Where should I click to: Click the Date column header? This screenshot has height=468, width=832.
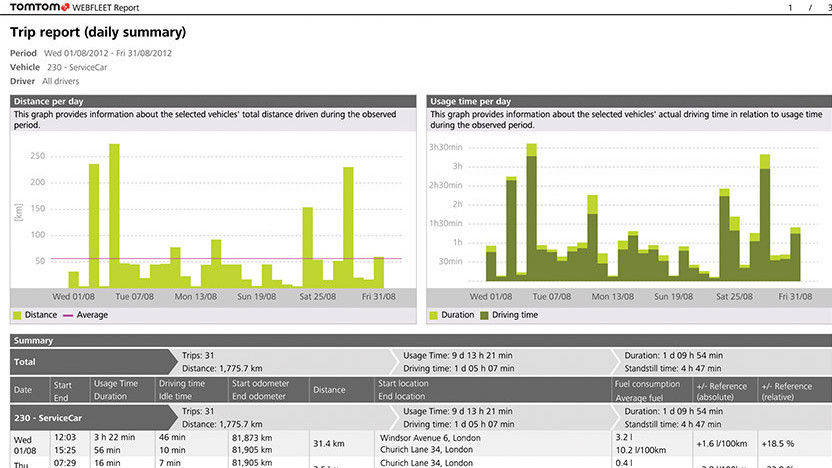[x=20, y=390]
